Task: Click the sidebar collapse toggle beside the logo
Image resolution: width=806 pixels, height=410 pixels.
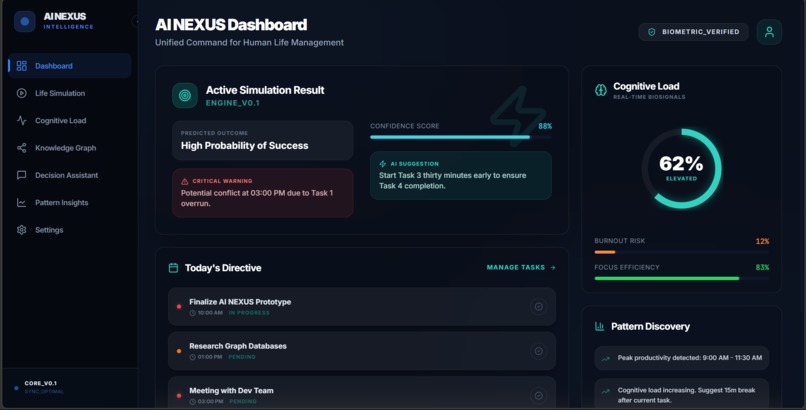Action: tap(135, 22)
